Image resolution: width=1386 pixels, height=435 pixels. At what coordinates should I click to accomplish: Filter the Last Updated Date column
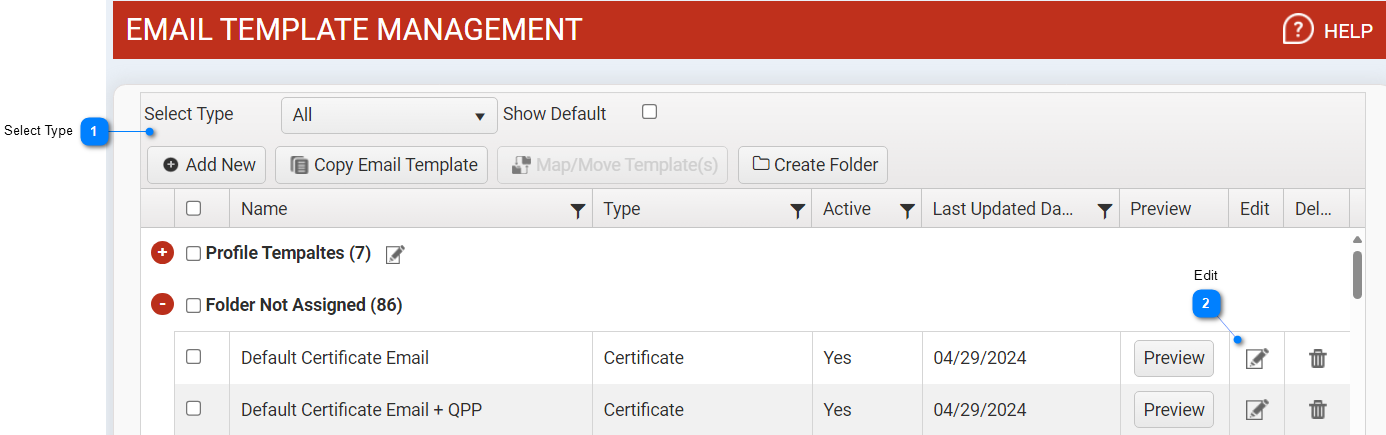[x=1104, y=210]
